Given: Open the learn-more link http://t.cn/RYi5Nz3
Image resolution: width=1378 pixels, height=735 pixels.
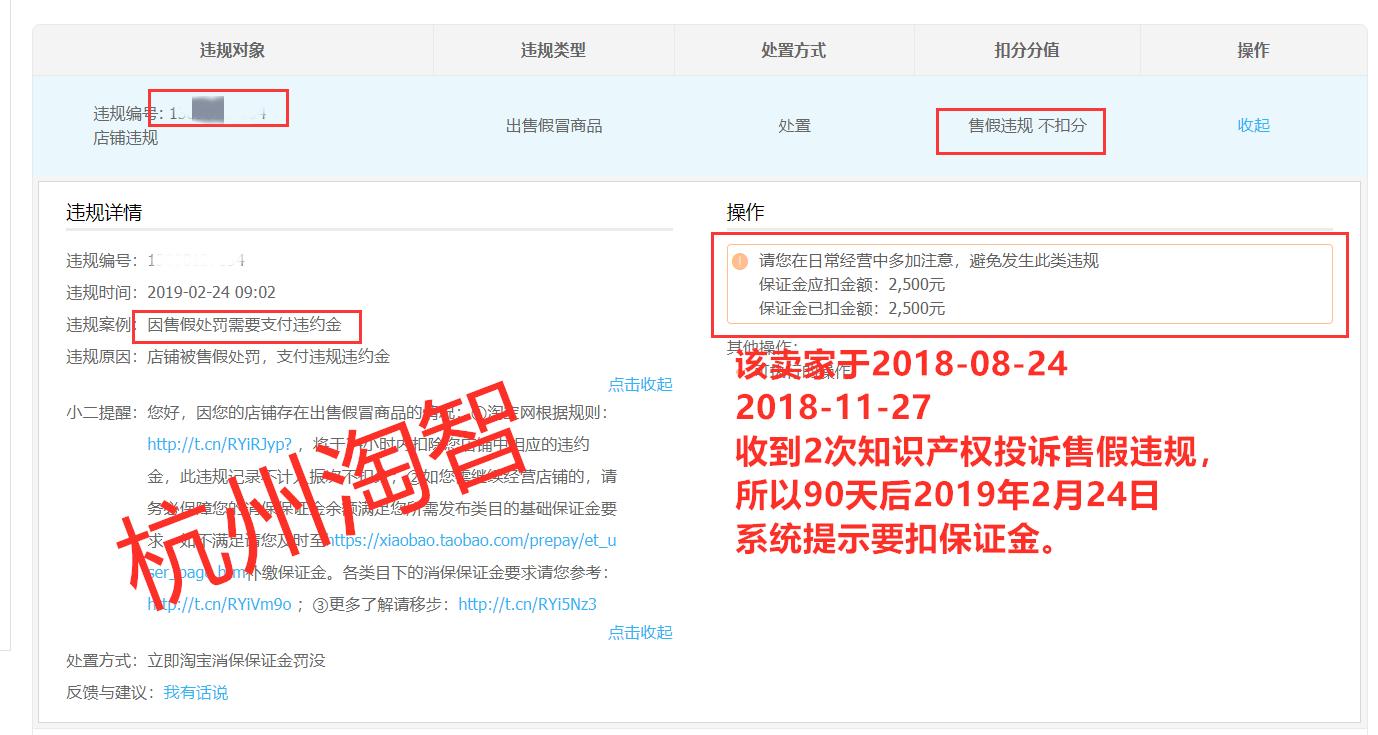Looking at the screenshot, I should click(x=526, y=604).
